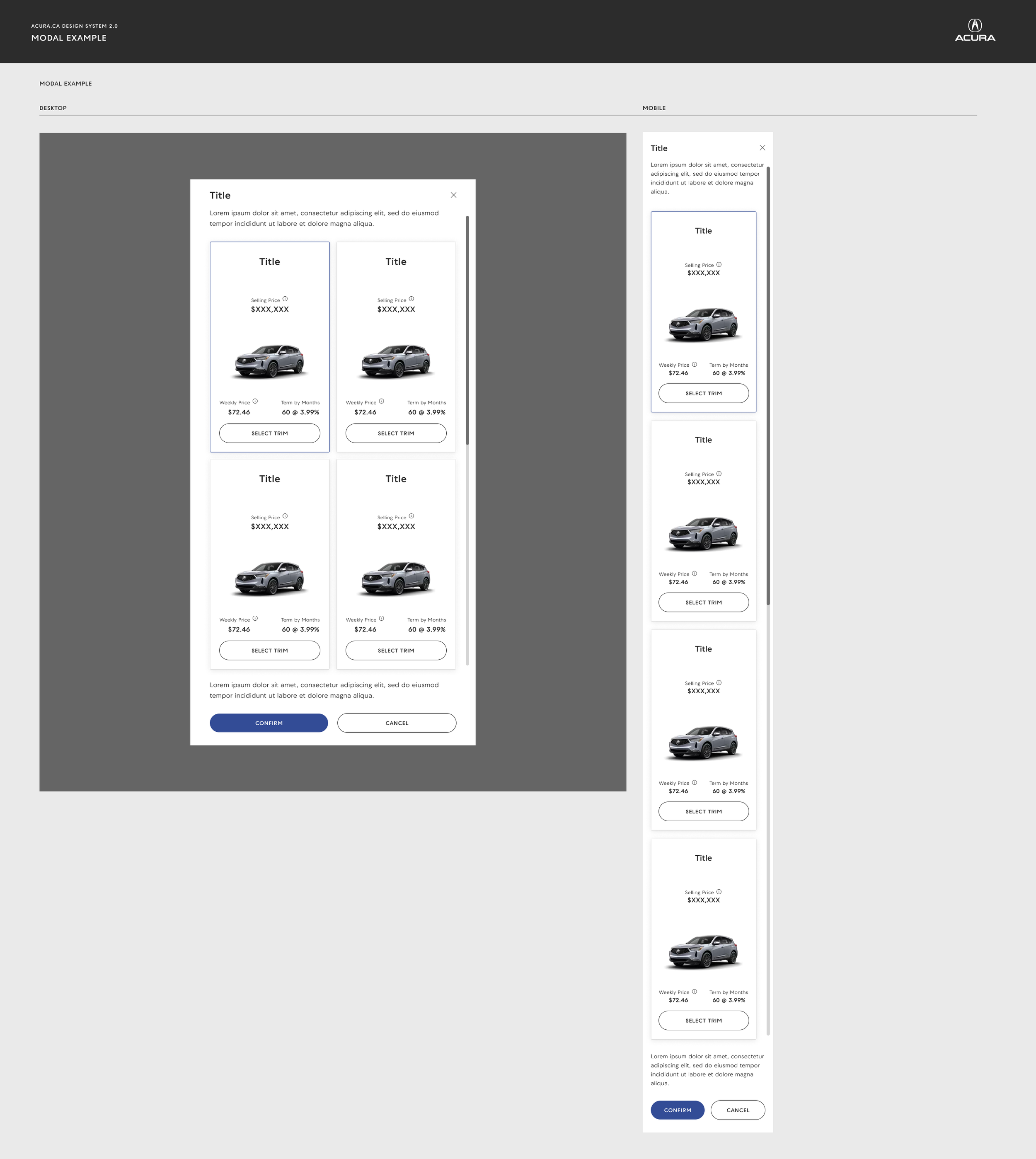
Task: Close the mobile modal with the X icon
Action: [762, 148]
